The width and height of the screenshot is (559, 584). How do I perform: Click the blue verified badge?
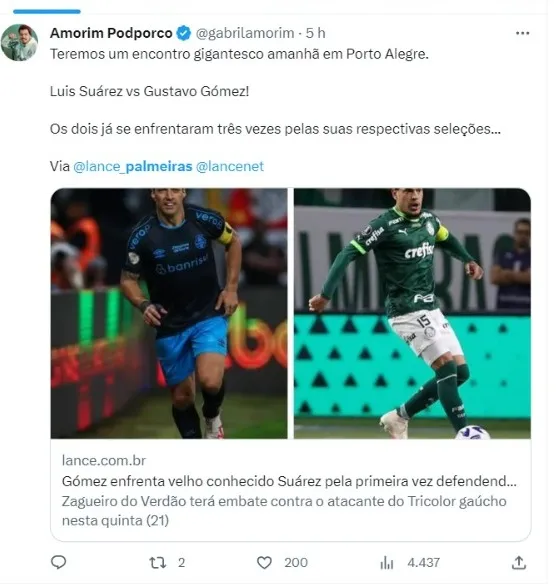(x=184, y=33)
